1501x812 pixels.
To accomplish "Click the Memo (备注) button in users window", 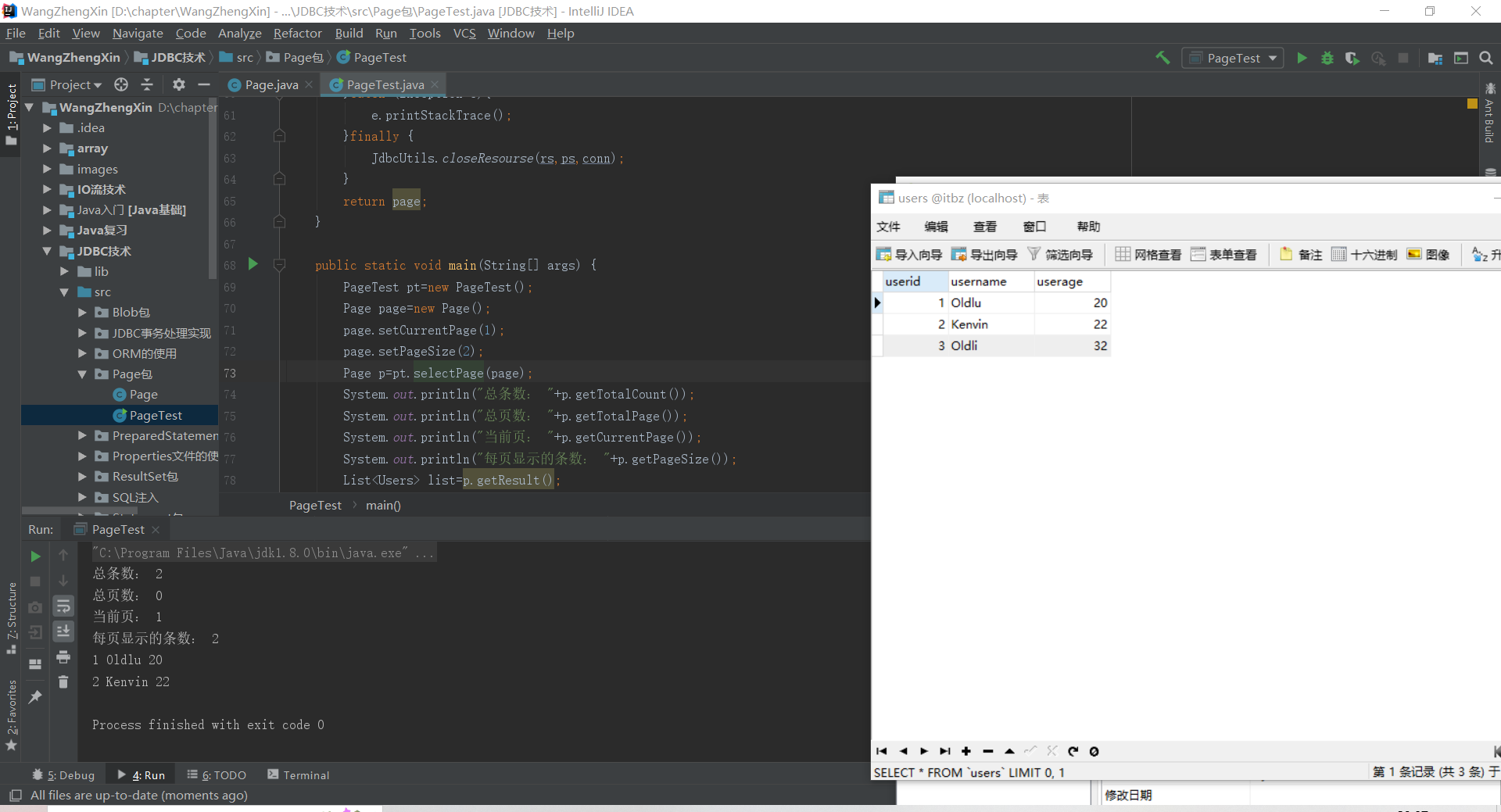I will [1301, 254].
